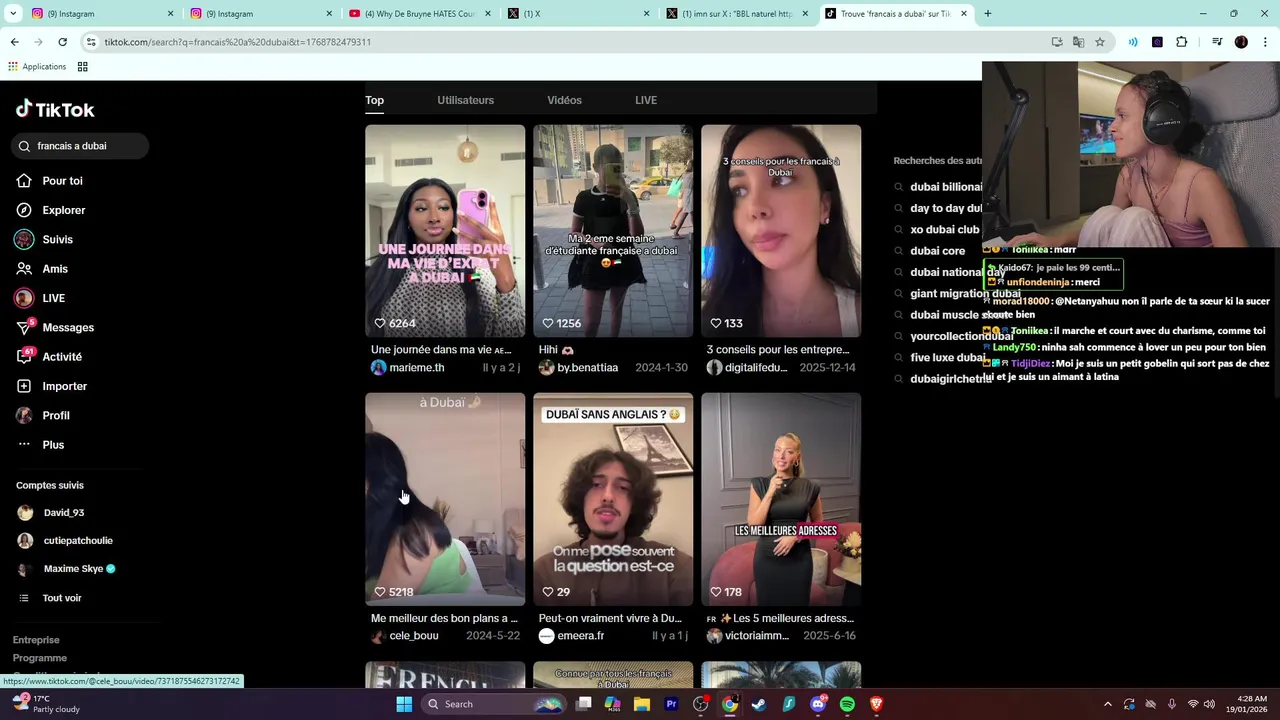Open Steam from the taskbar

(759, 704)
